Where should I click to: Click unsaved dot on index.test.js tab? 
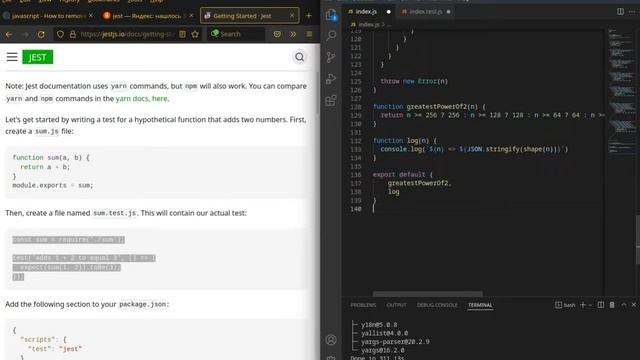pyautogui.click(x=449, y=12)
